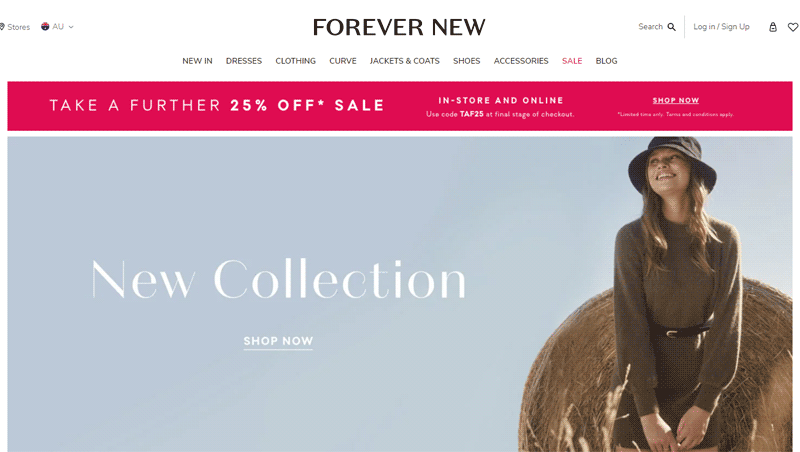Open the SHOES menu
The width and height of the screenshot is (800, 452).
click(x=466, y=61)
